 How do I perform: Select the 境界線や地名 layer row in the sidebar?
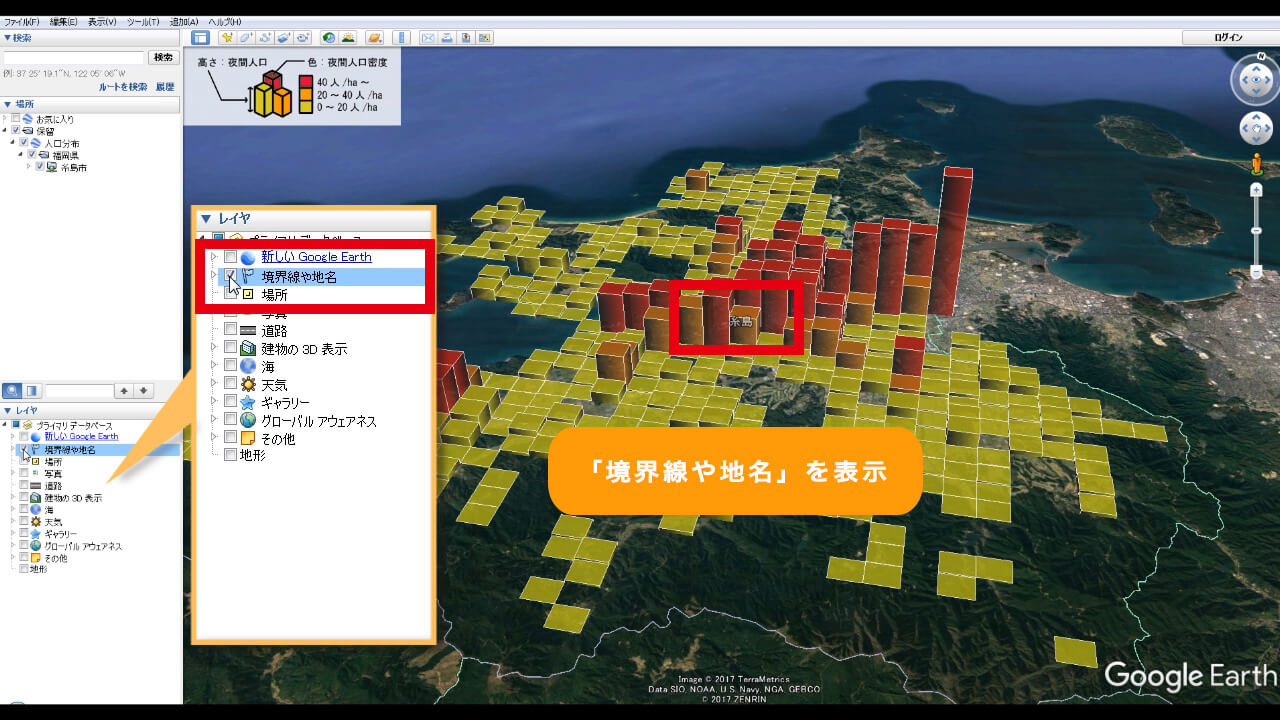point(100,450)
